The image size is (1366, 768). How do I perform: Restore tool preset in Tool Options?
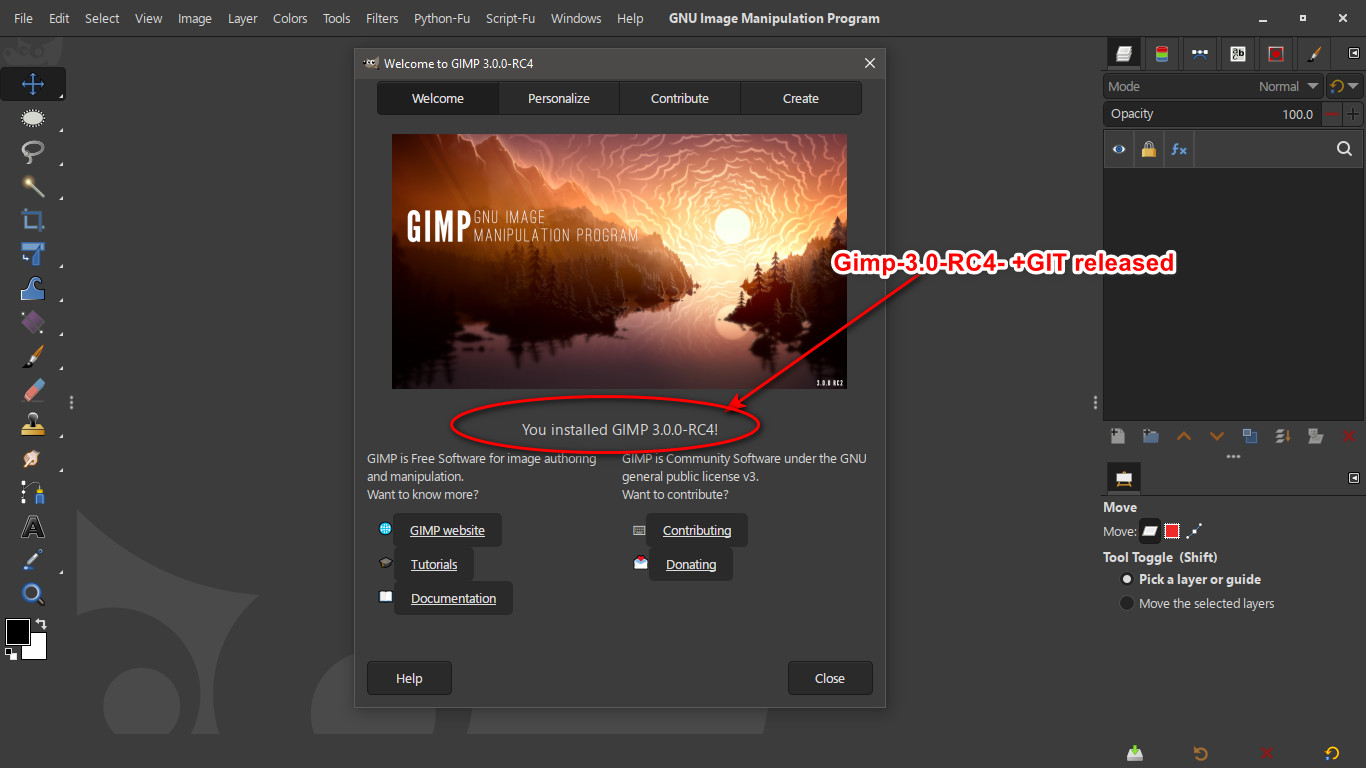tap(1201, 753)
